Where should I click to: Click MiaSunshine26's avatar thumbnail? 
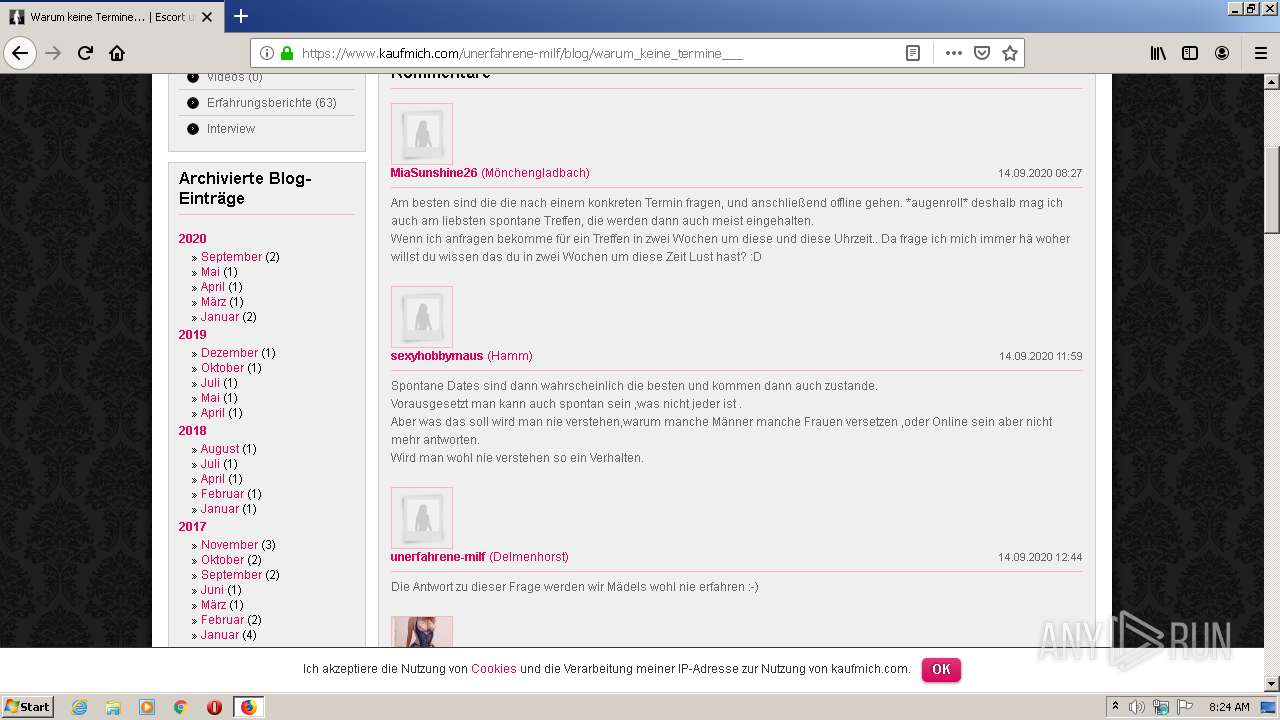tap(422, 134)
